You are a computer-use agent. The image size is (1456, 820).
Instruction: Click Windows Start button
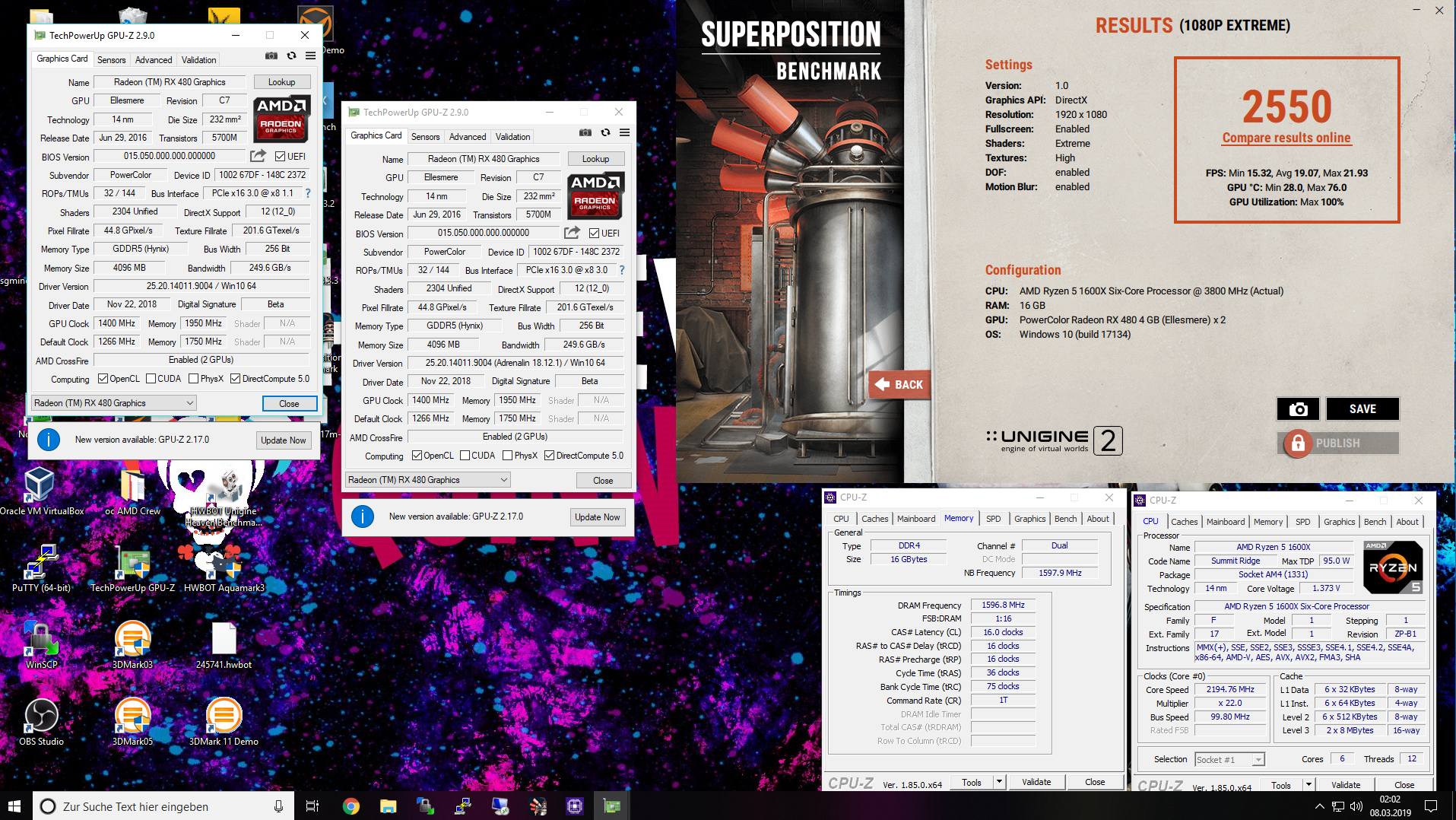[15, 806]
